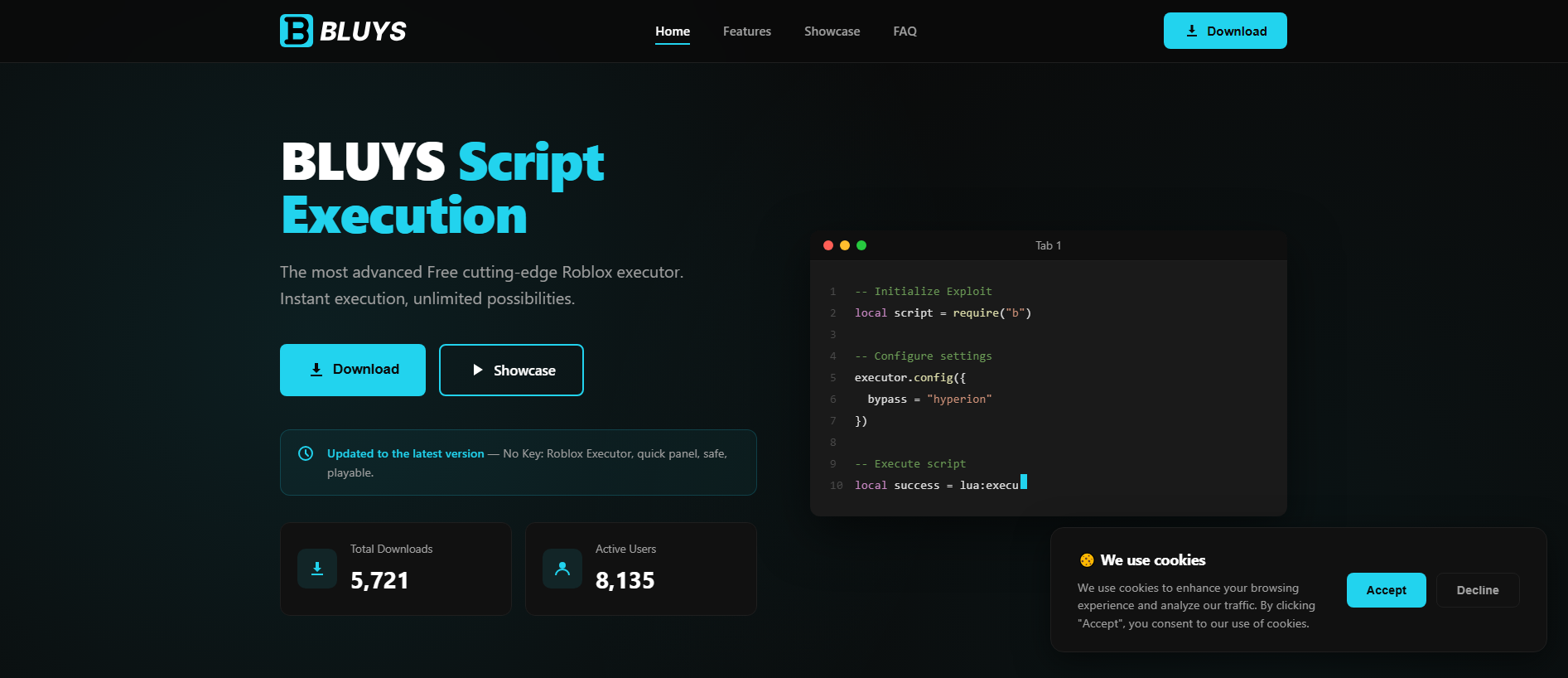Click the "local success = lua:execu" line
The height and width of the screenshot is (678, 1568).
point(937,486)
